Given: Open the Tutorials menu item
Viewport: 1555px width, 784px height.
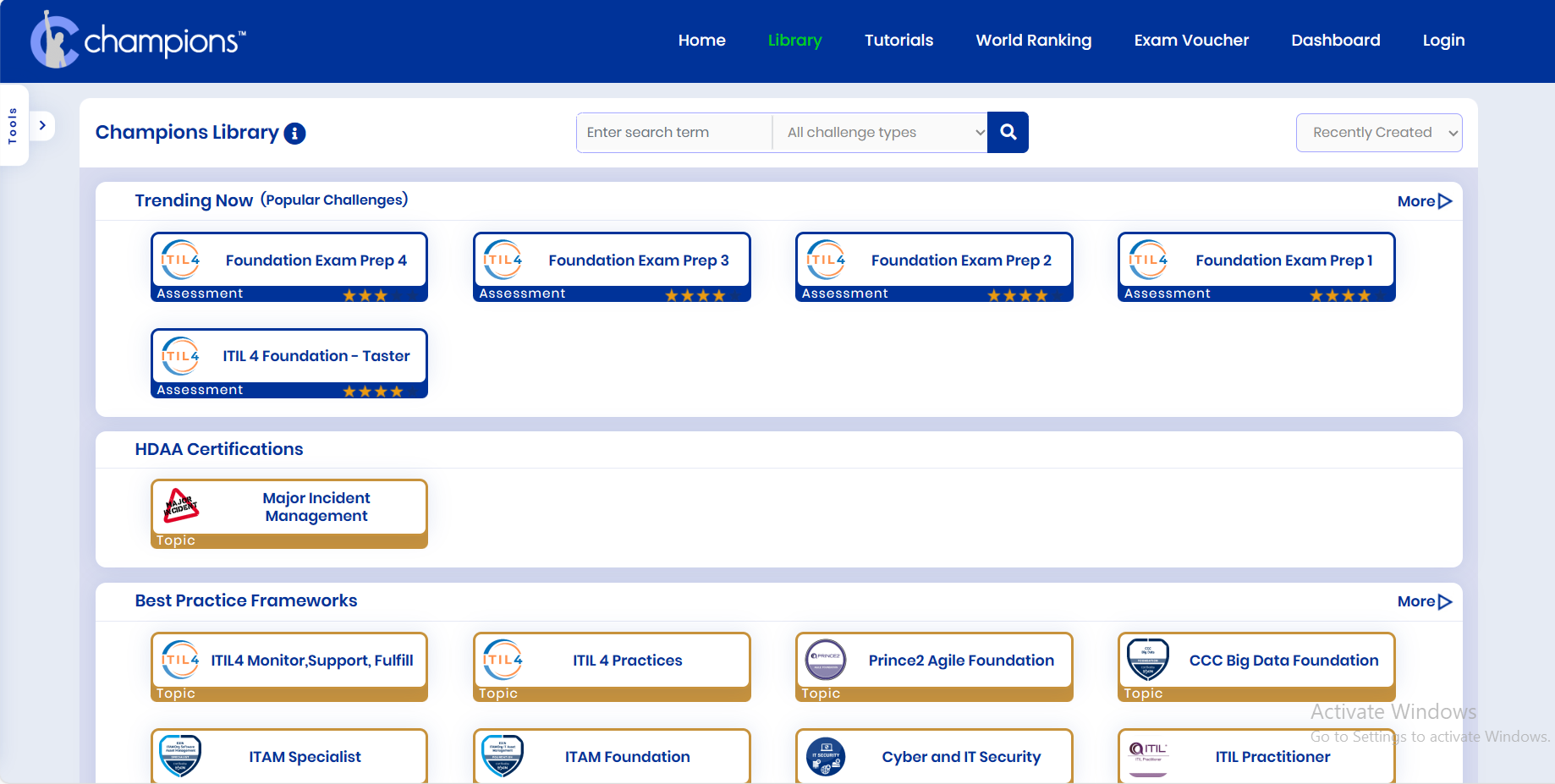Looking at the screenshot, I should coord(898,41).
